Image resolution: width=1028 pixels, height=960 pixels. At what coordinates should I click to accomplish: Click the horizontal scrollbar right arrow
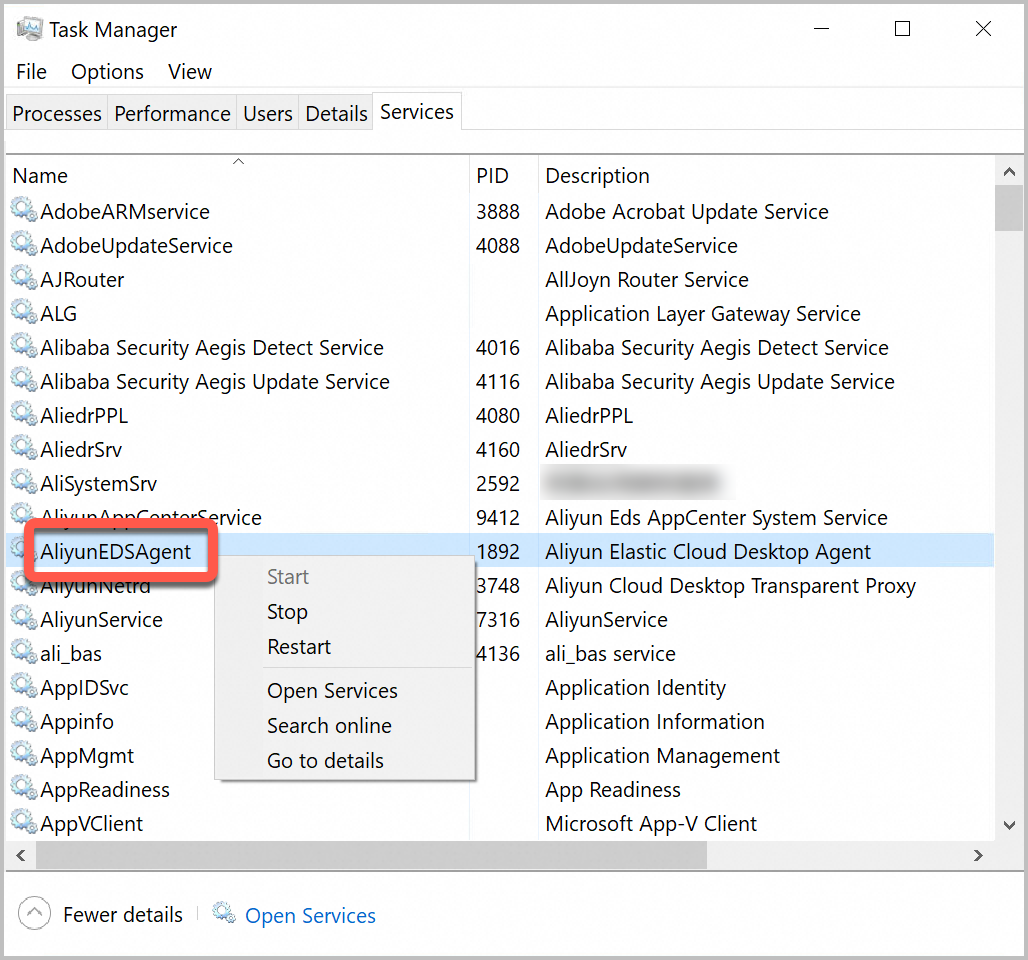[x=978, y=855]
